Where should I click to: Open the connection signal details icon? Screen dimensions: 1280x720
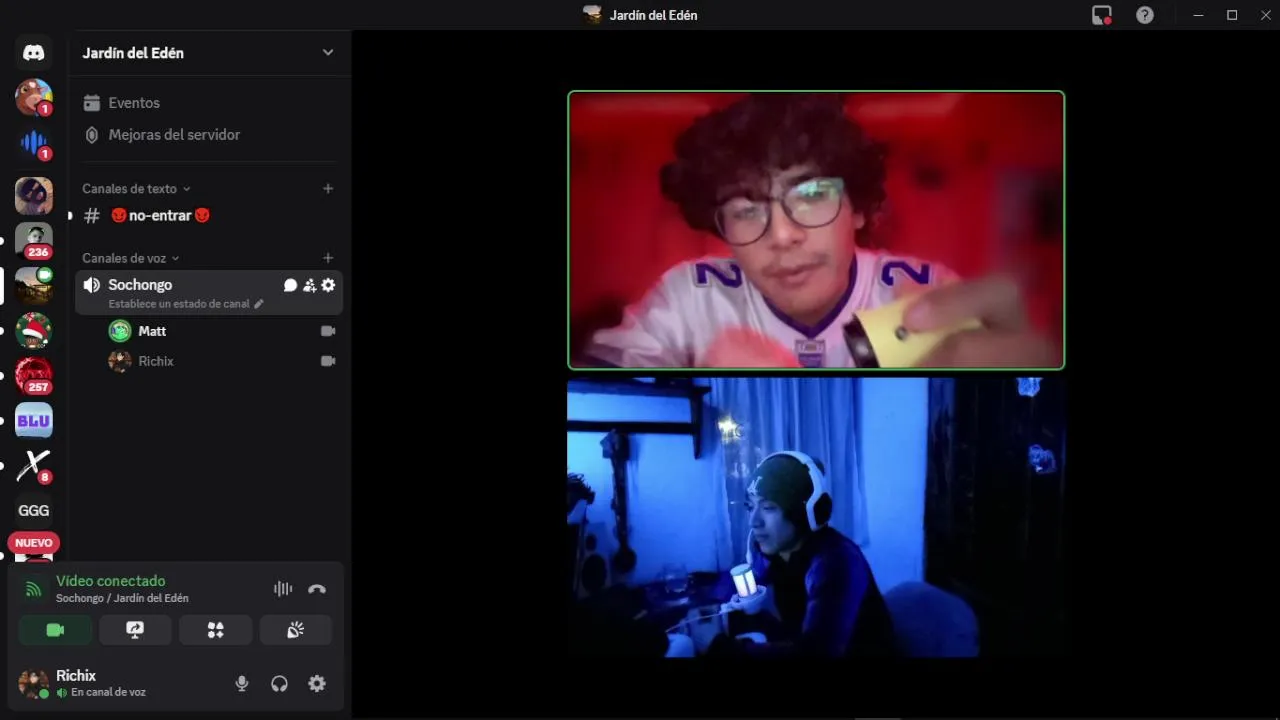click(34, 589)
